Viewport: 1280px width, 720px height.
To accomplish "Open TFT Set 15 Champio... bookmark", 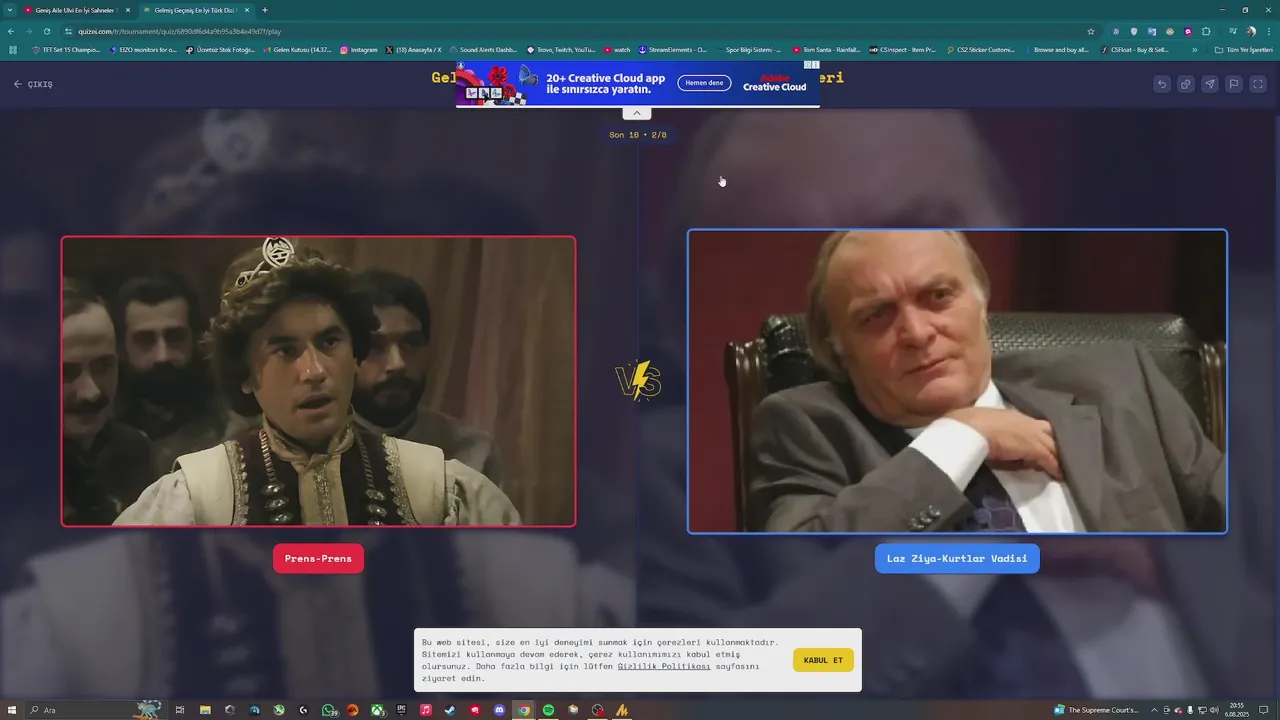I will coord(66,49).
